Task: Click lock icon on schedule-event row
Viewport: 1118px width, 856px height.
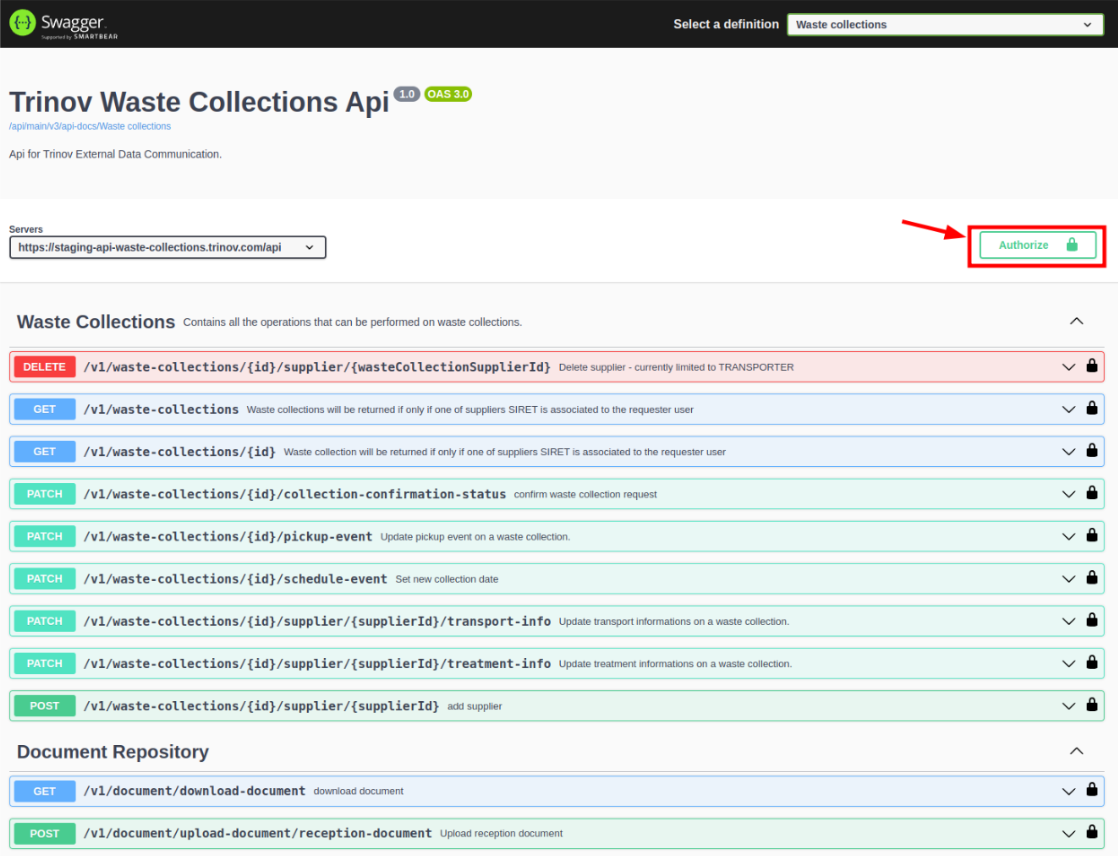Action: [1092, 577]
